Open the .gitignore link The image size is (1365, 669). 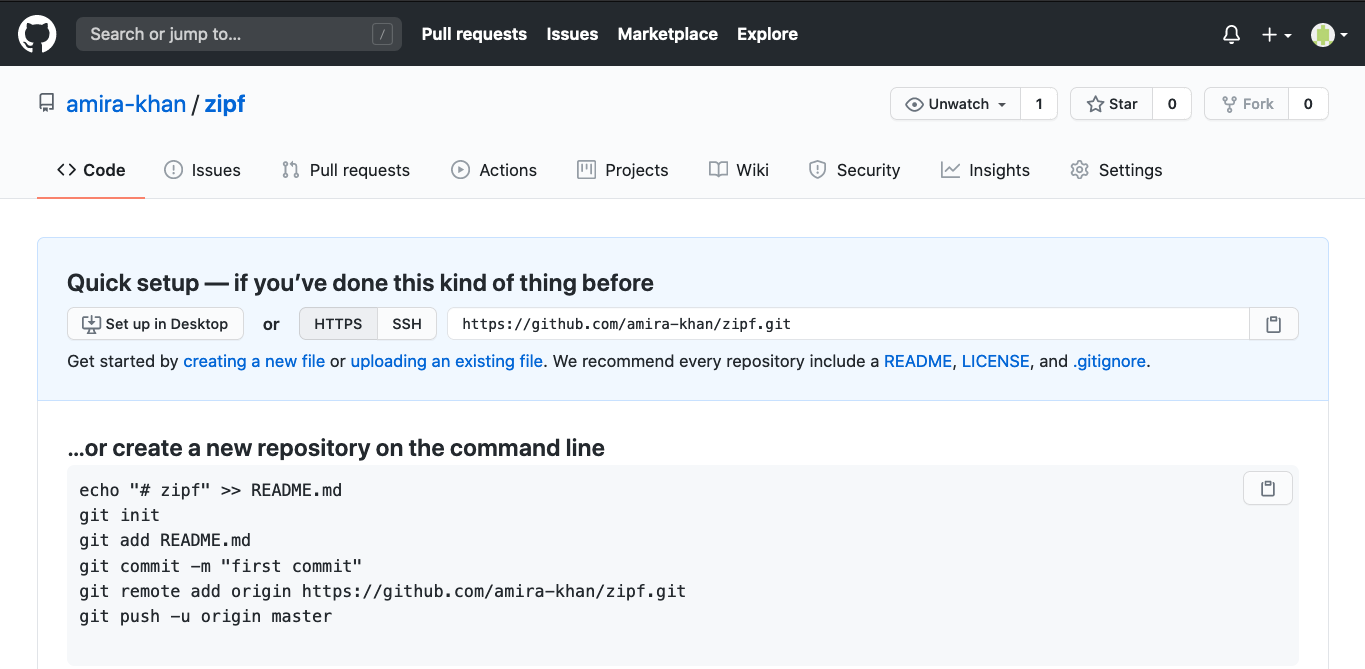click(1110, 361)
